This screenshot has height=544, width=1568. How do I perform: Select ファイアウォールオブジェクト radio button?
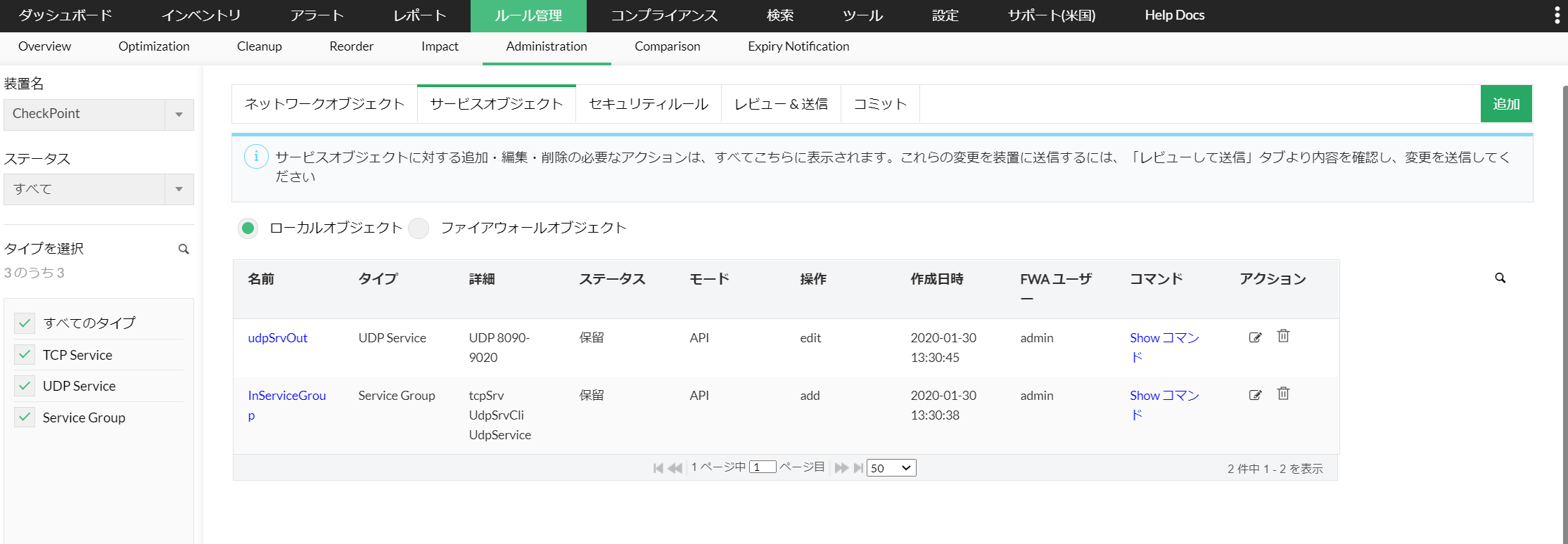coord(419,228)
